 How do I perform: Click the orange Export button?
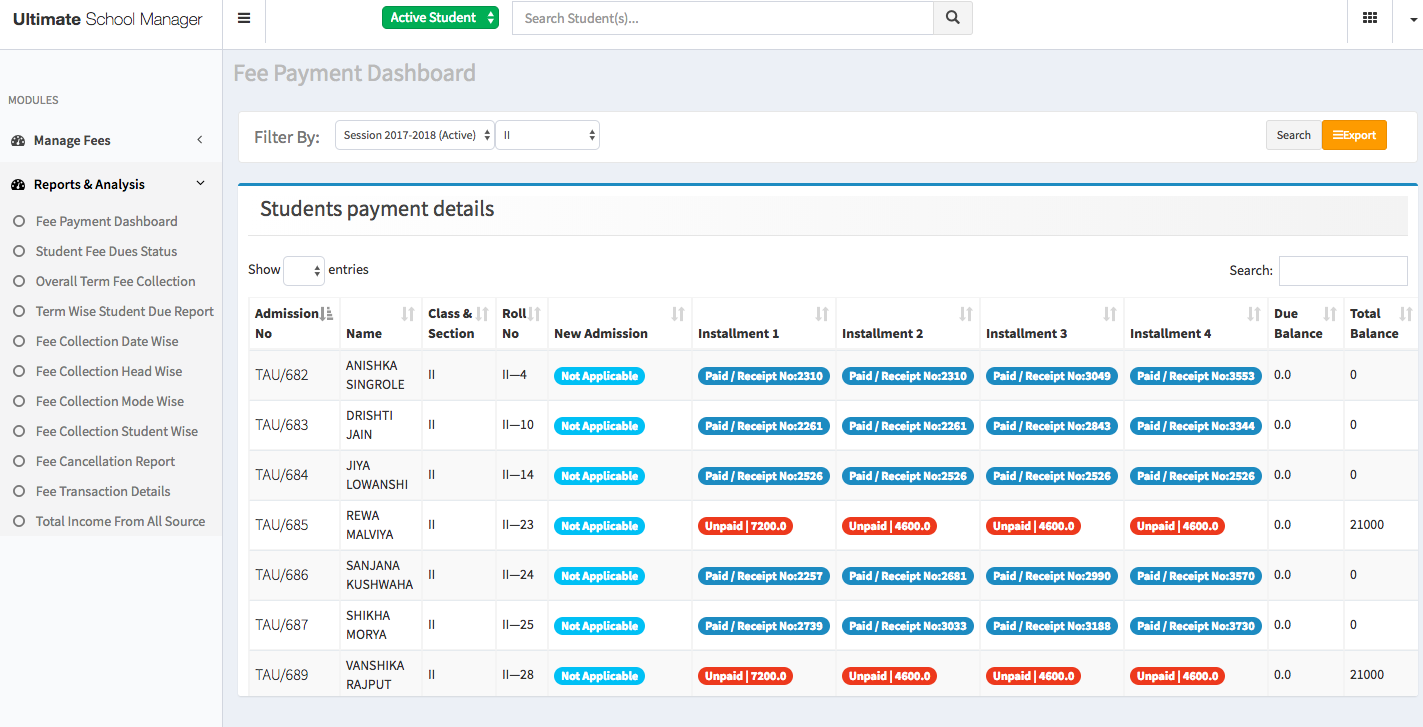click(x=1354, y=135)
